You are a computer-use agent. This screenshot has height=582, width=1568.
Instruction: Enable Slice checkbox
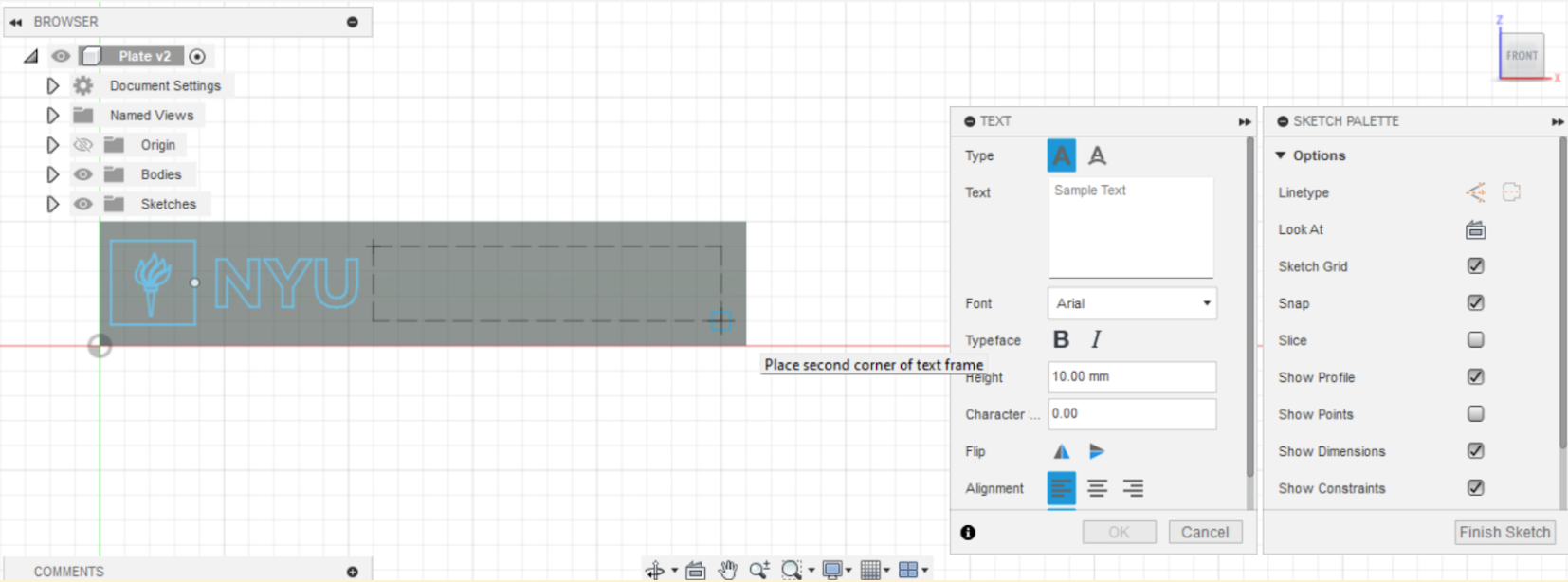tap(1475, 339)
